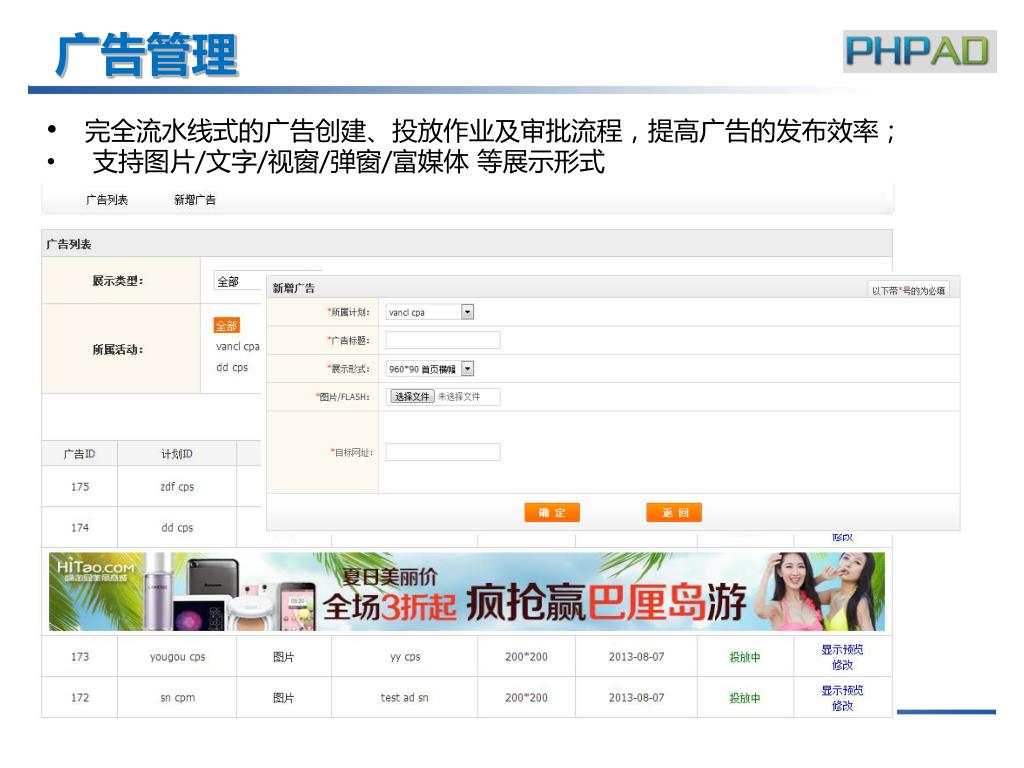Click the zdf cps plan cell
This screenshot has width=1024, height=768.
coord(177,487)
